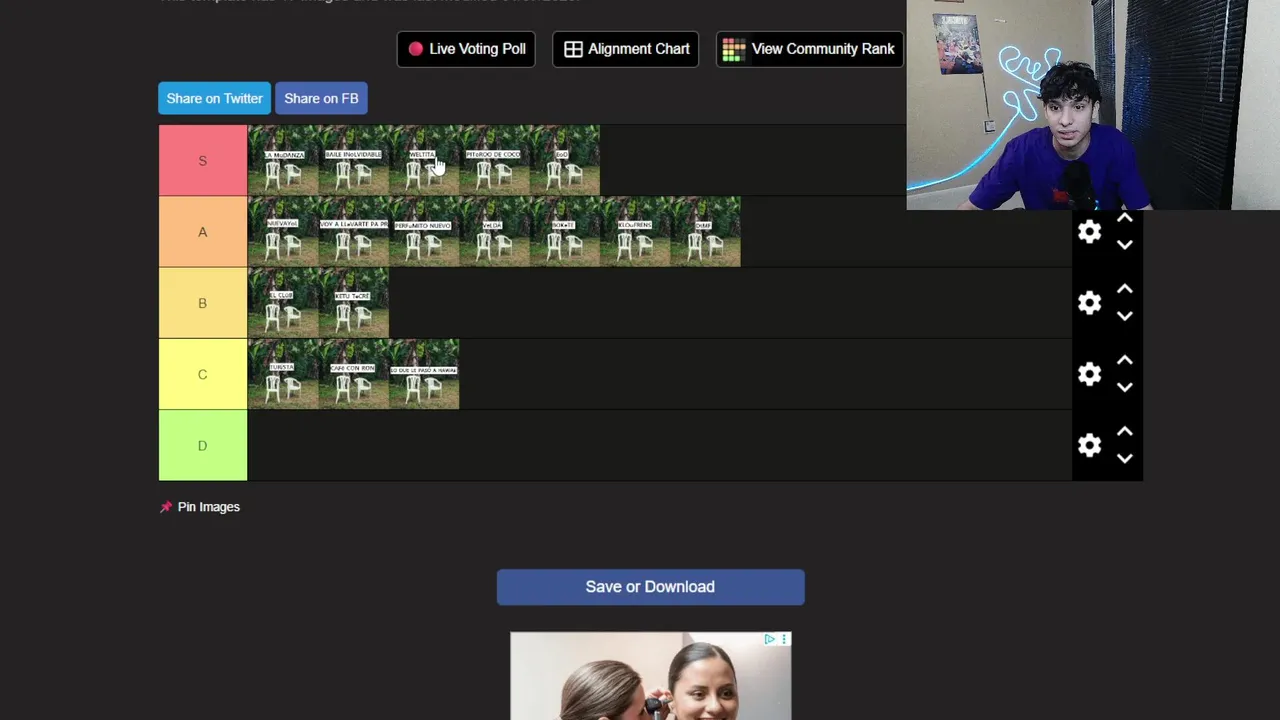Move tier C row down
This screenshot has height=720, width=1280.
(x=1124, y=387)
